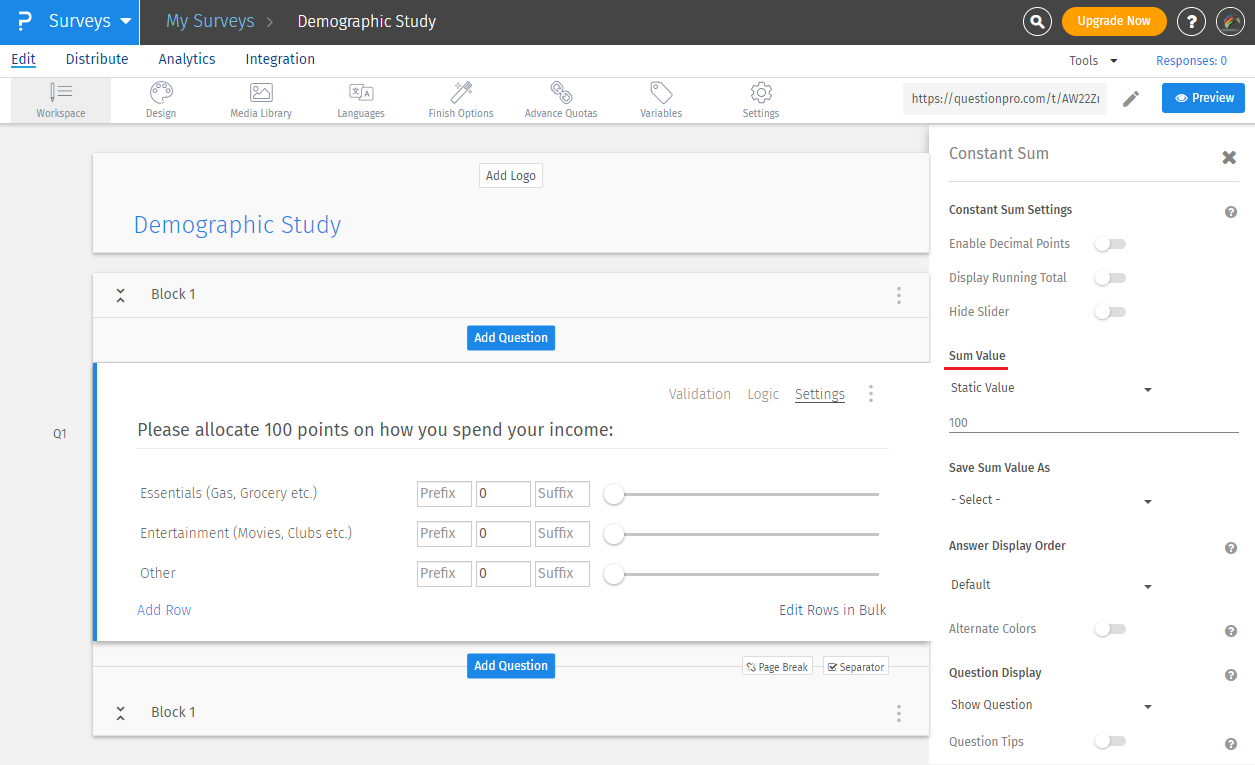Collapse Block 1
This screenshot has width=1255, height=765.
120,294
